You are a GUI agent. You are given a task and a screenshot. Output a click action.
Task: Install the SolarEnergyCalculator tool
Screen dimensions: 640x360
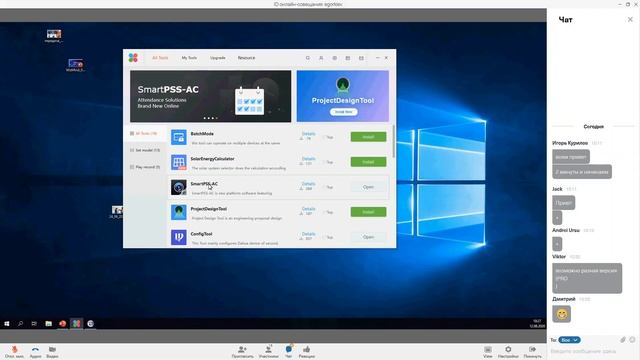(368, 162)
